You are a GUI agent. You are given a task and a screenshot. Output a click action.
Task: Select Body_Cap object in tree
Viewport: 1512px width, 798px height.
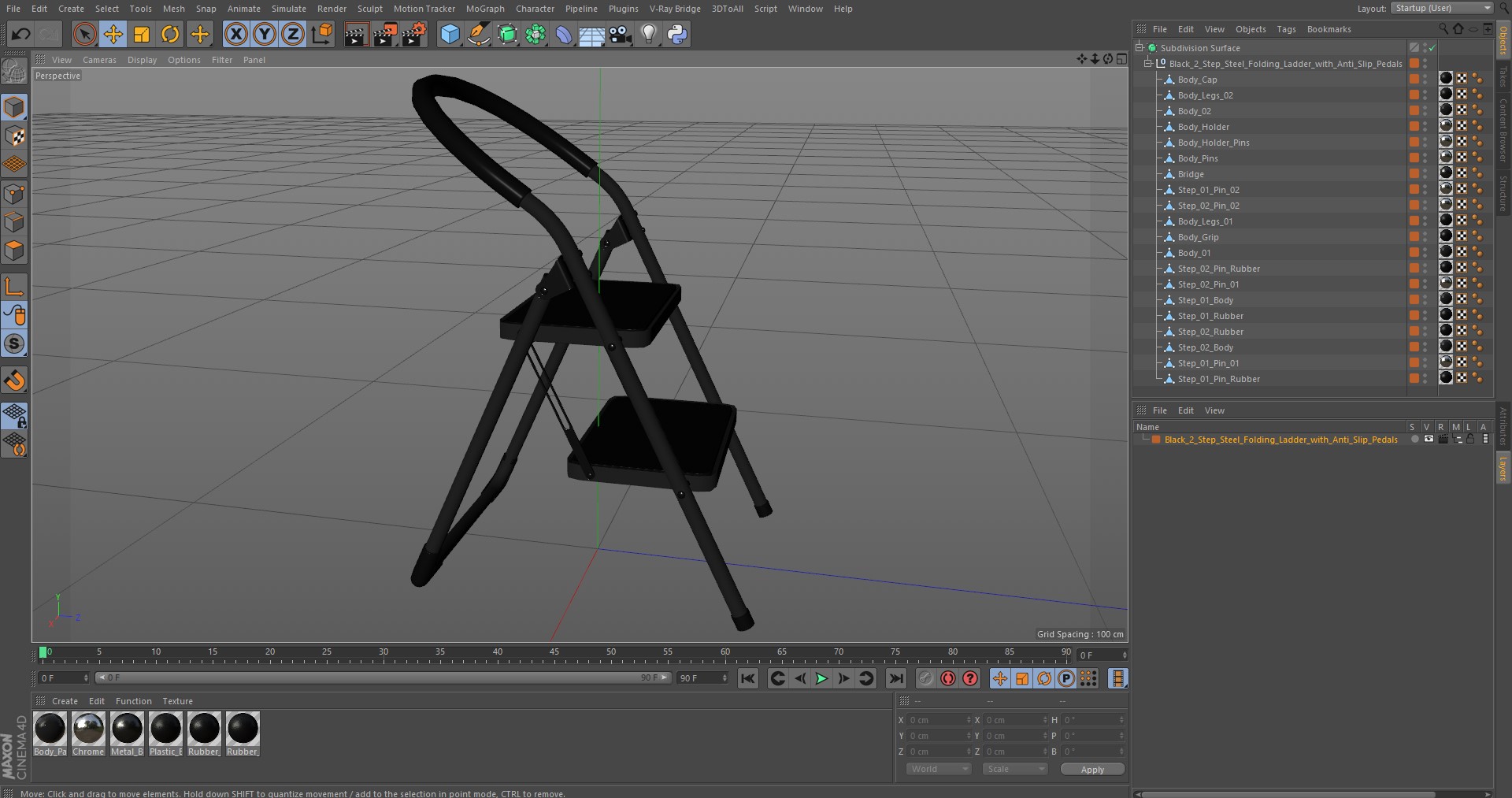[1197, 80]
